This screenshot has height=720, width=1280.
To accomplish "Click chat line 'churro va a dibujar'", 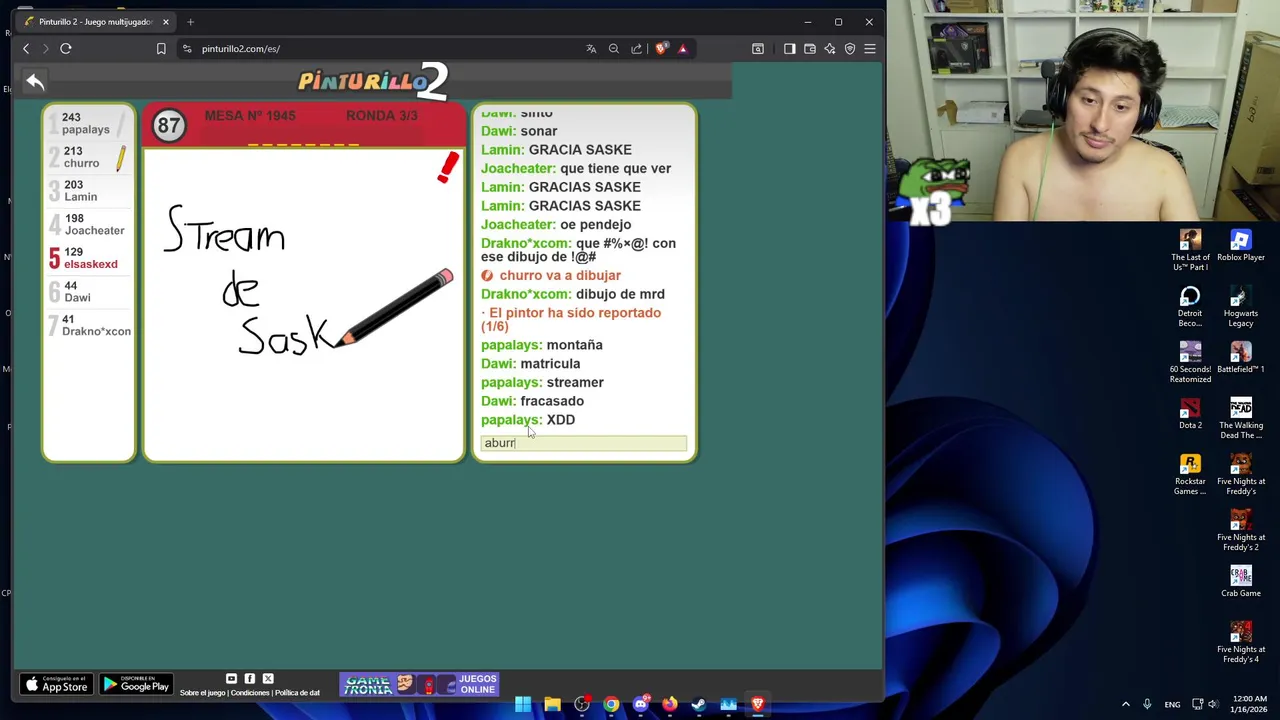I will point(551,275).
